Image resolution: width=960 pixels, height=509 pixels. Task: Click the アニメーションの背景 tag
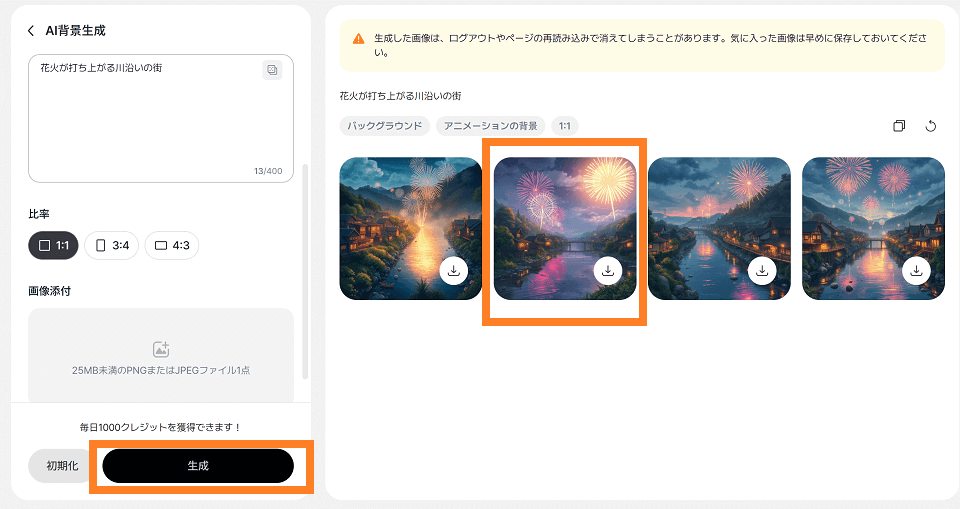pyautogui.click(x=491, y=126)
